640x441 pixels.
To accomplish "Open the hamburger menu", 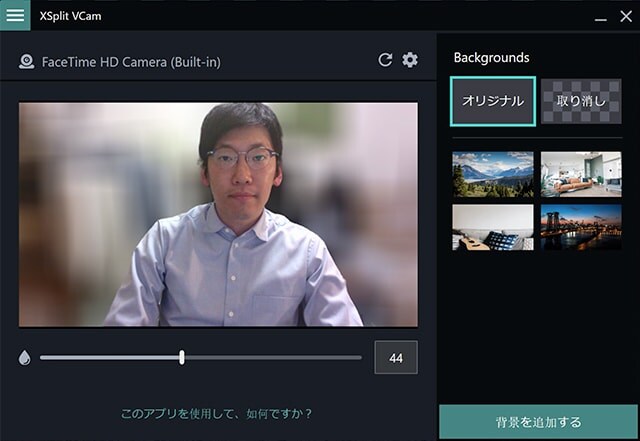I will pyautogui.click(x=15, y=15).
